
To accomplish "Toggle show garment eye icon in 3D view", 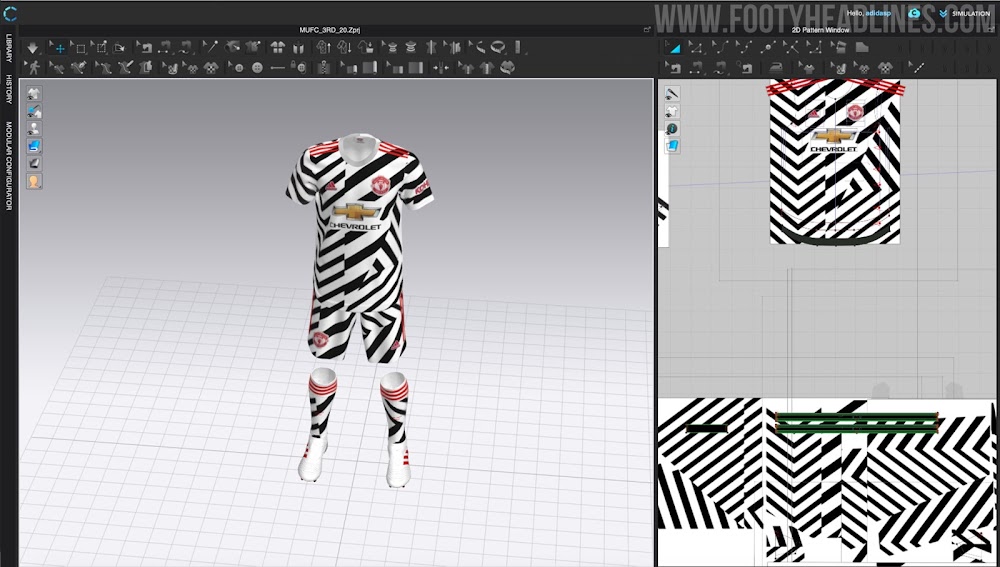I will pos(34,94).
